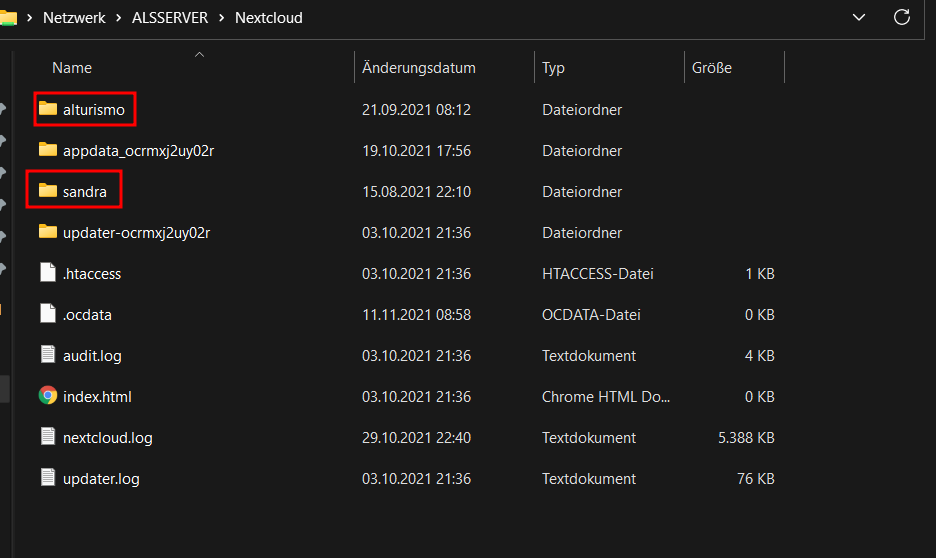Image resolution: width=936 pixels, height=558 pixels.
Task: Click the Größe column header
Action: [712, 67]
